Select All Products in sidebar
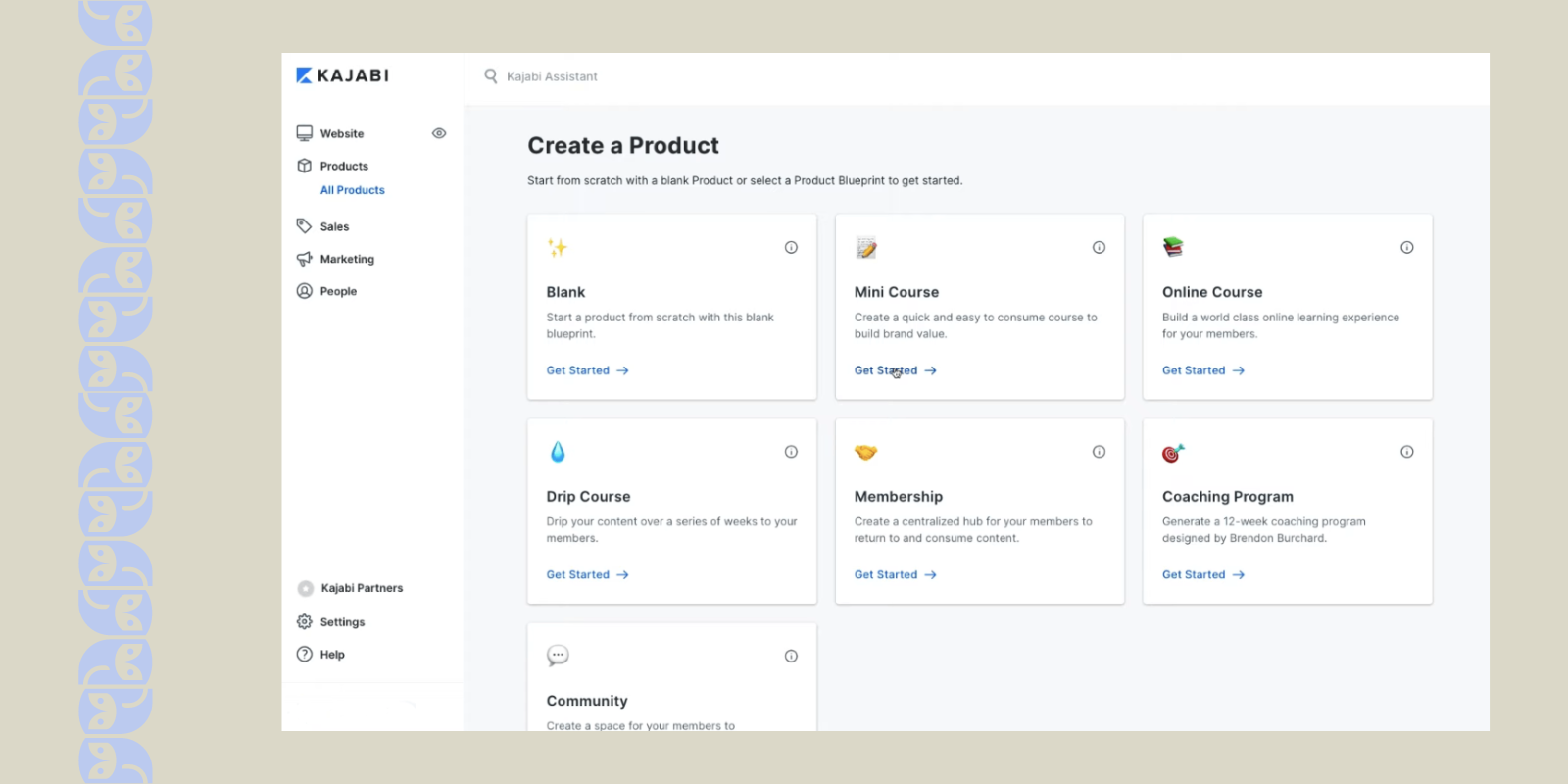 (x=352, y=190)
